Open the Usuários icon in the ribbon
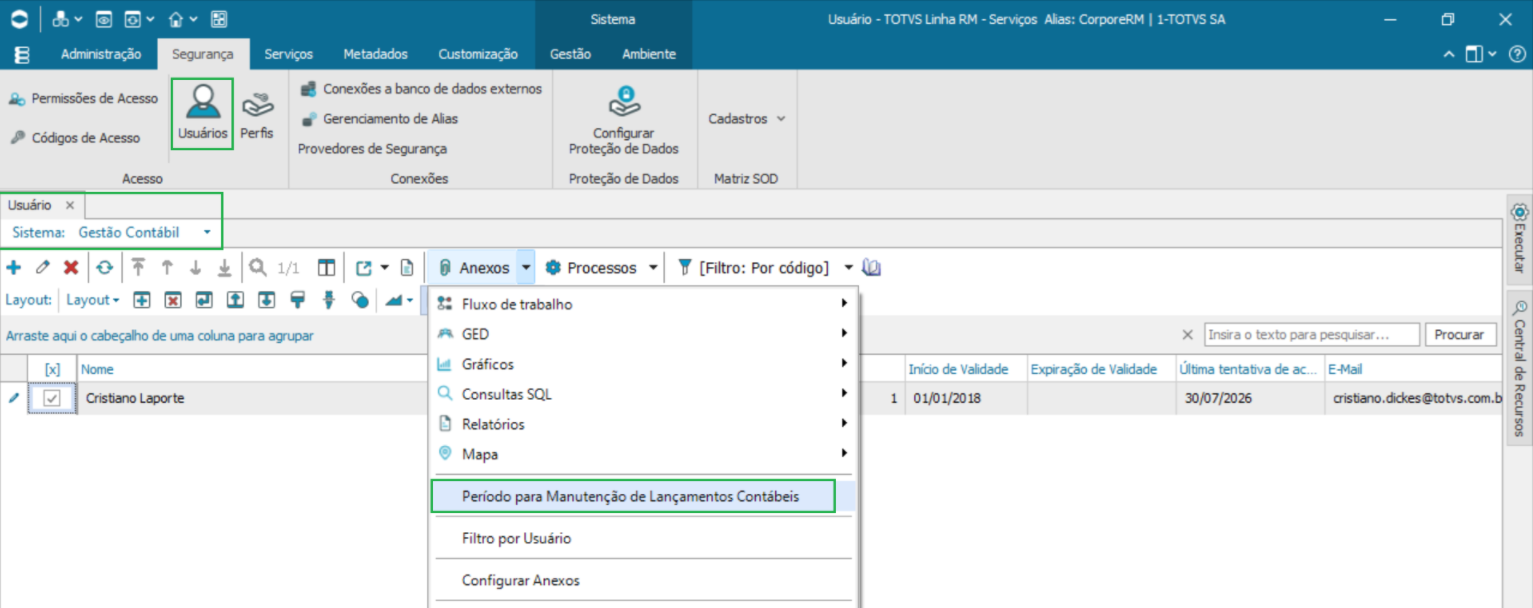This screenshot has height=608, width=1533. click(203, 113)
